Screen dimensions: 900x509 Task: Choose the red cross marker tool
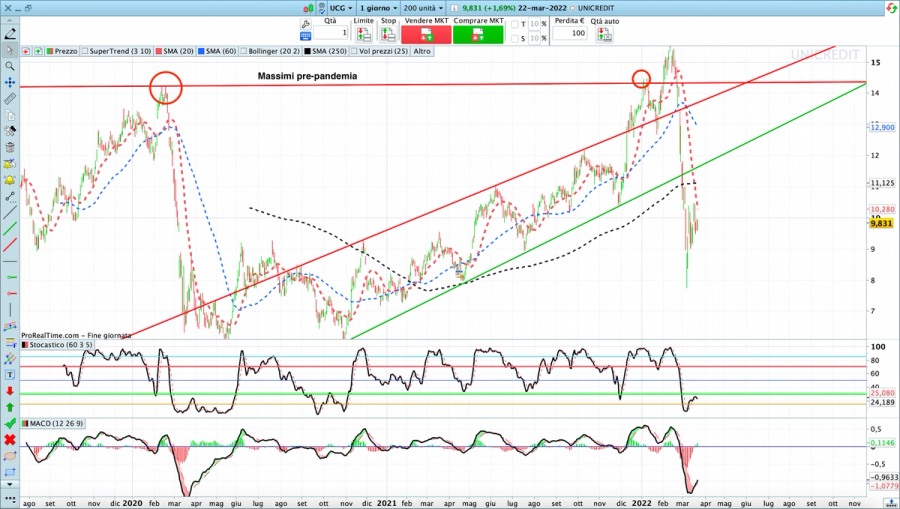(x=10, y=440)
